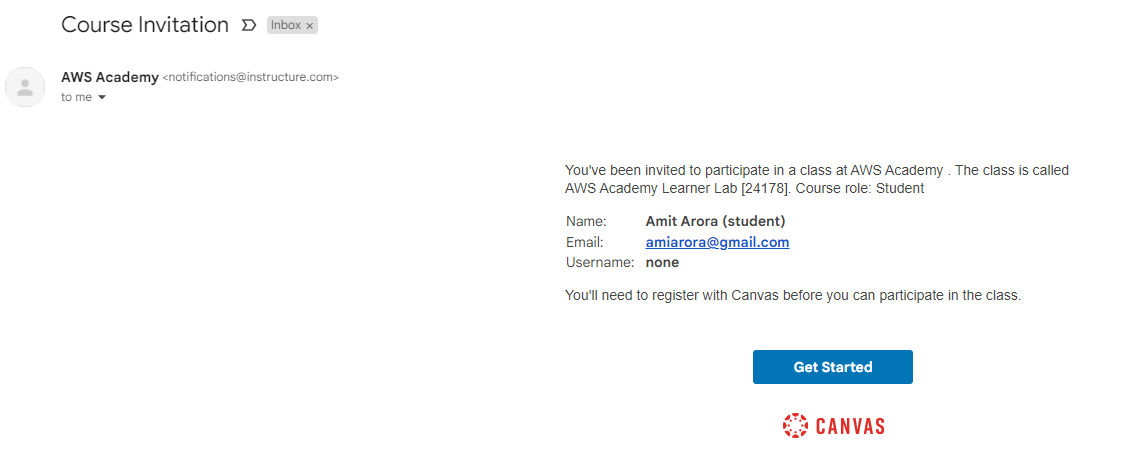The height and width of the screenshot is (464, 1126).
Task: Click the importance marker beside the subject
Action: [x=249, y=25]
